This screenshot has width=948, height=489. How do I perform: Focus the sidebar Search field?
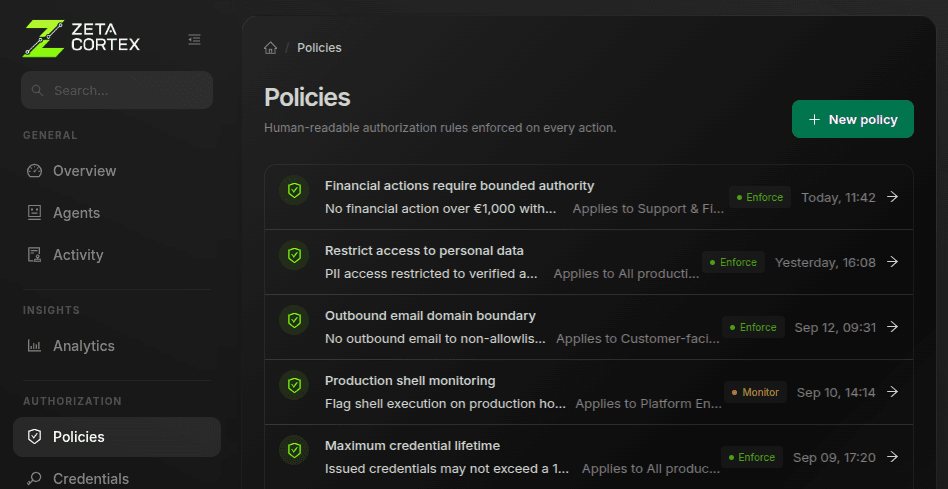(x=117, y=90)
